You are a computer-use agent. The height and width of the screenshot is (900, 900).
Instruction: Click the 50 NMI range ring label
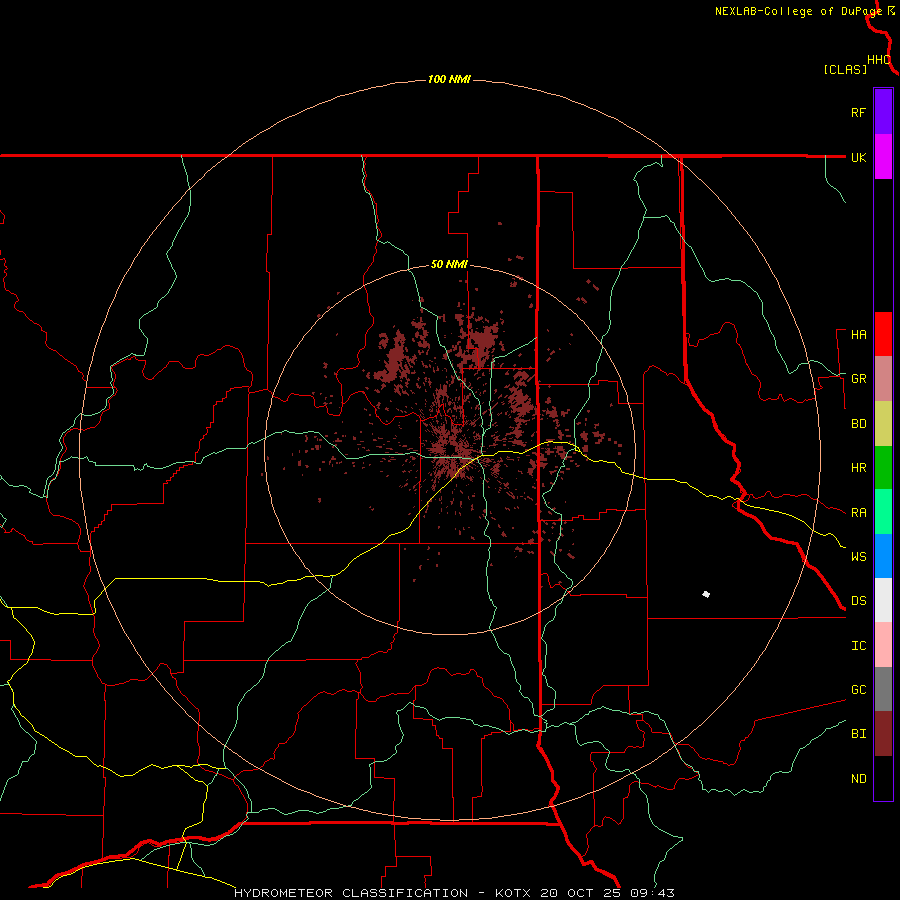point(449,264)
